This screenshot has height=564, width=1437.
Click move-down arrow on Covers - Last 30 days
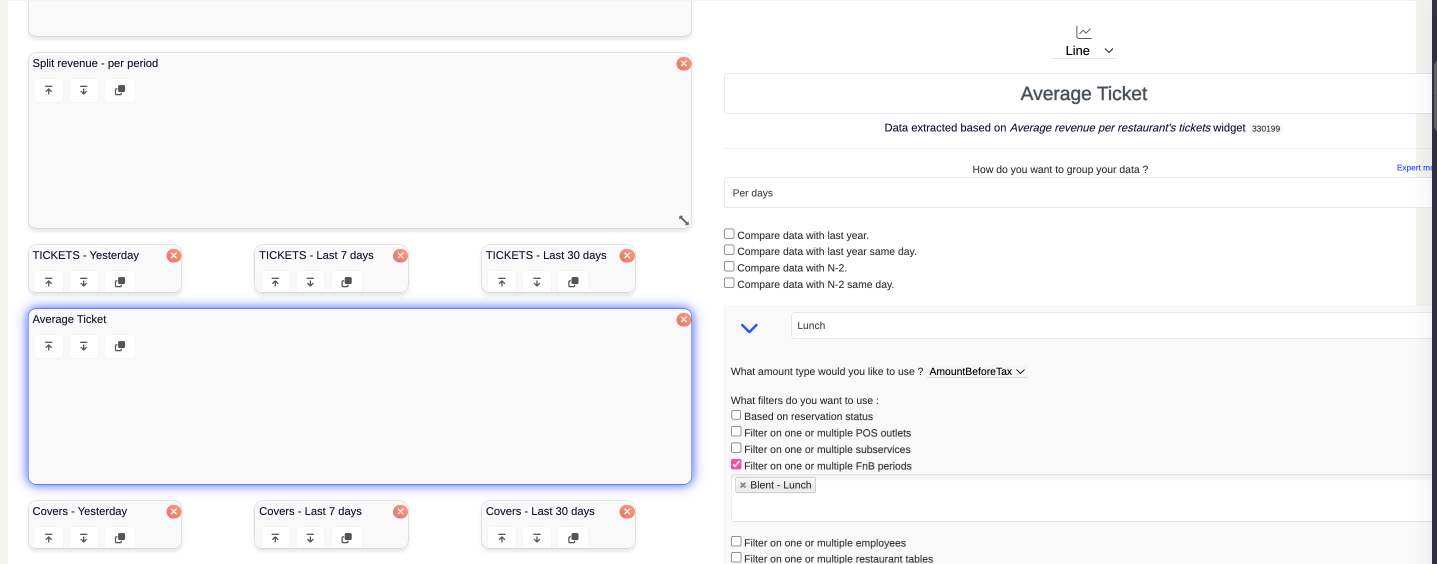coord(538,538)
